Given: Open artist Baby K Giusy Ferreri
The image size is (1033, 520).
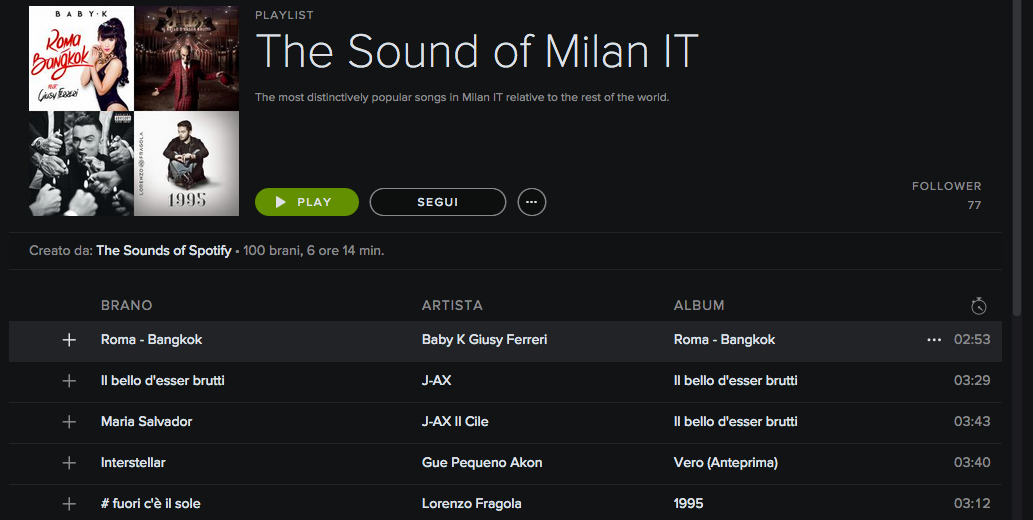Looking at the screenshot, I should pos(485,340).
